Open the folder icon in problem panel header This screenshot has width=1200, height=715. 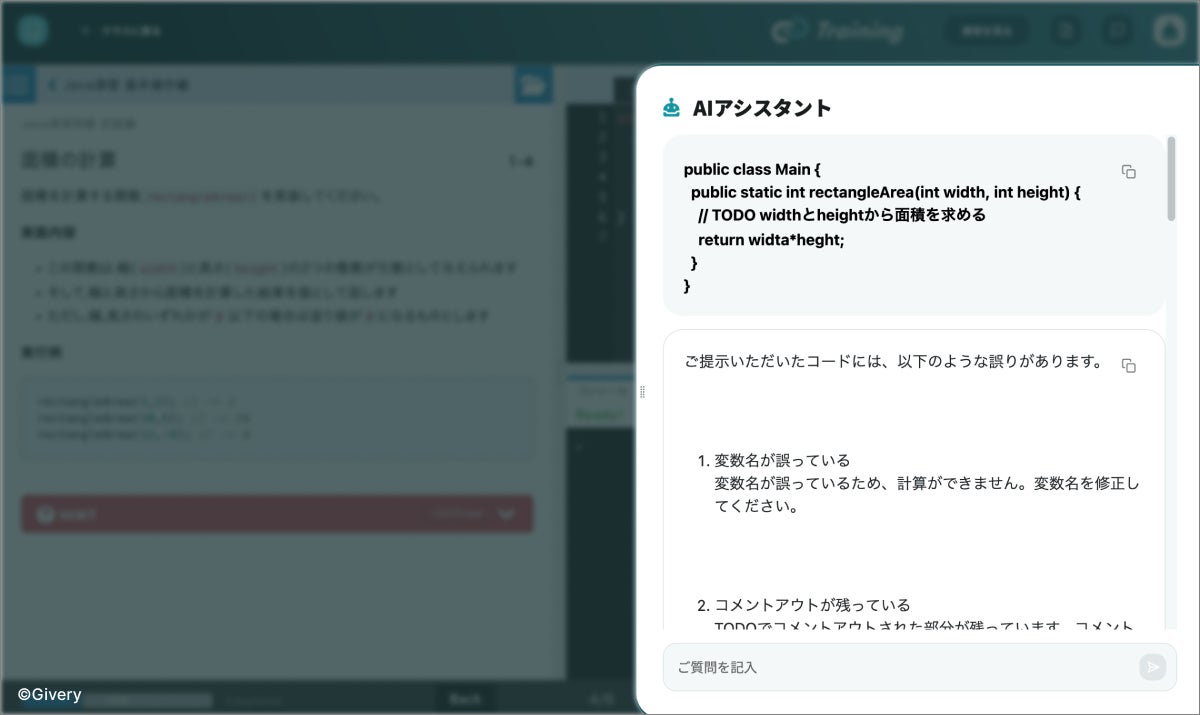pyautogui.click(x=533, y=85)
